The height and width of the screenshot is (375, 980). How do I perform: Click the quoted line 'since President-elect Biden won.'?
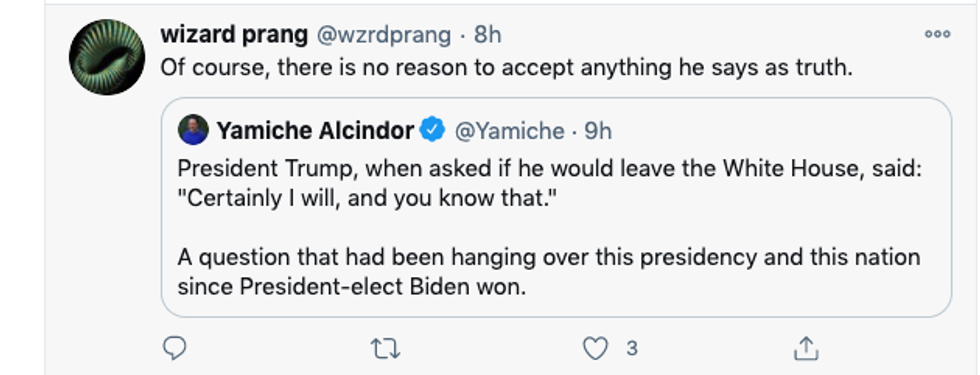tap(352, 287)
